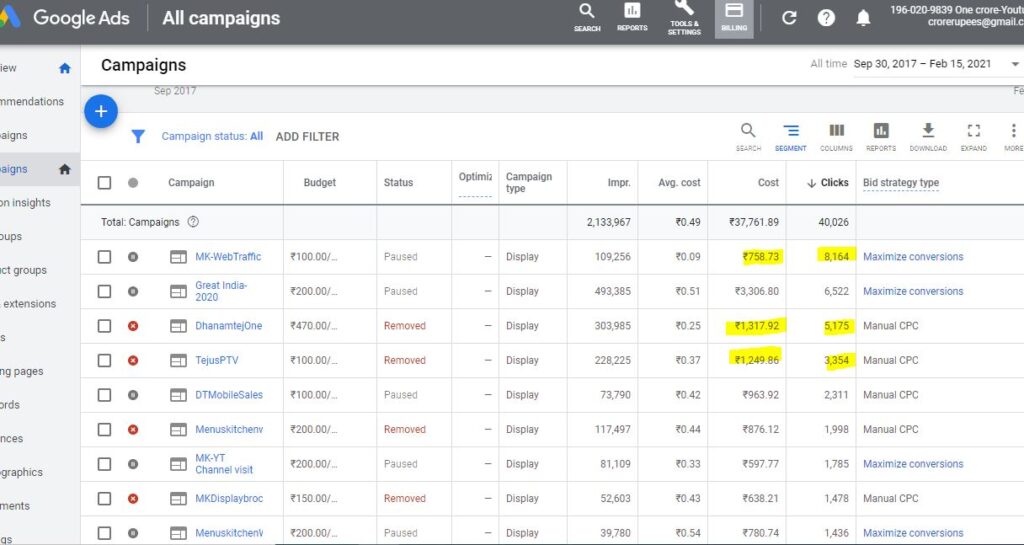Click the status dot in the table header
Image resolution: width=1024 pixels, height=545 pixels.
click(x=133, y=183)
